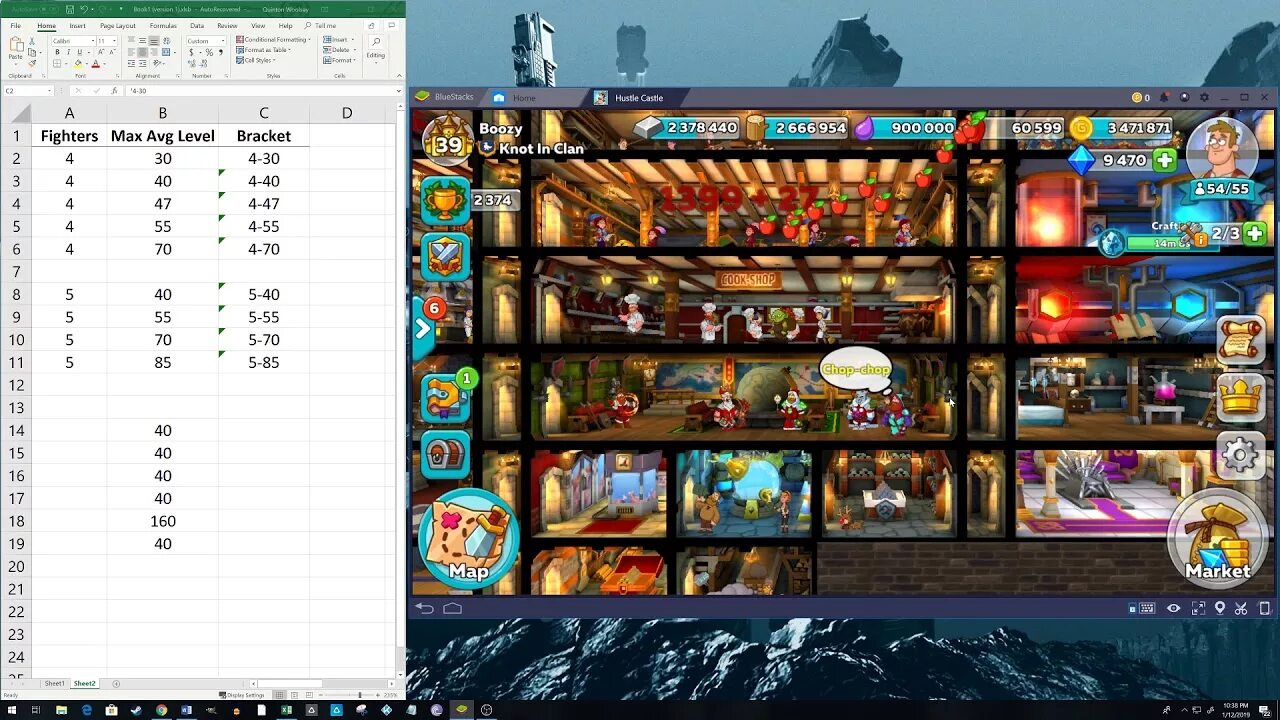This screenshot has height=720, width=1280.
Task: Switch to the Insert ribbon tab
Action: tap(77, 26)
